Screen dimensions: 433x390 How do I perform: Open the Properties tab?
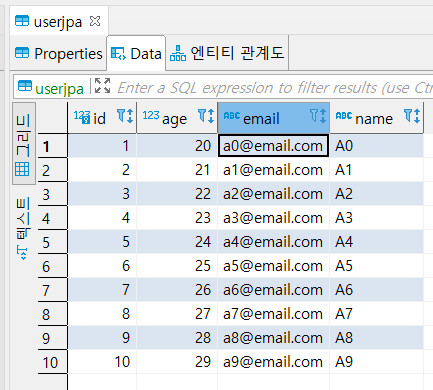click(x=59, y=54)
